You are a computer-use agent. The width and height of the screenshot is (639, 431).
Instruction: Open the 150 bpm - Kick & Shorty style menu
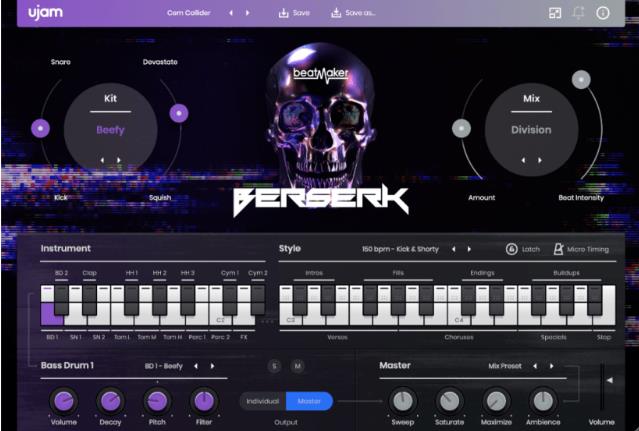400,249
